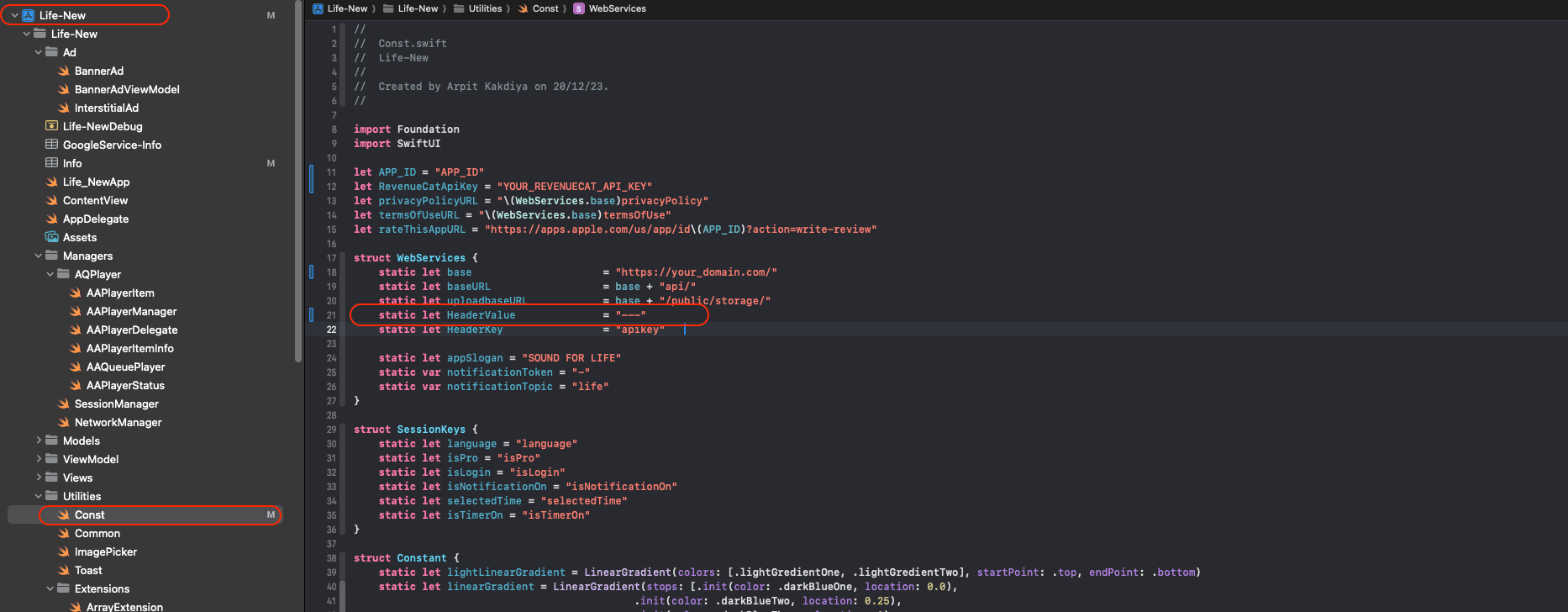Click the lightLinearGradient constant name
1568x612 pixels.
(x=506, y=572)
